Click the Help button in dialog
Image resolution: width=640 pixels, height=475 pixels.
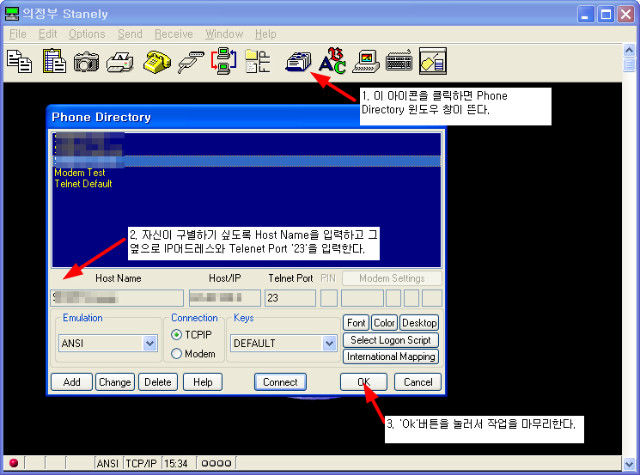click(x=203, y=382)
